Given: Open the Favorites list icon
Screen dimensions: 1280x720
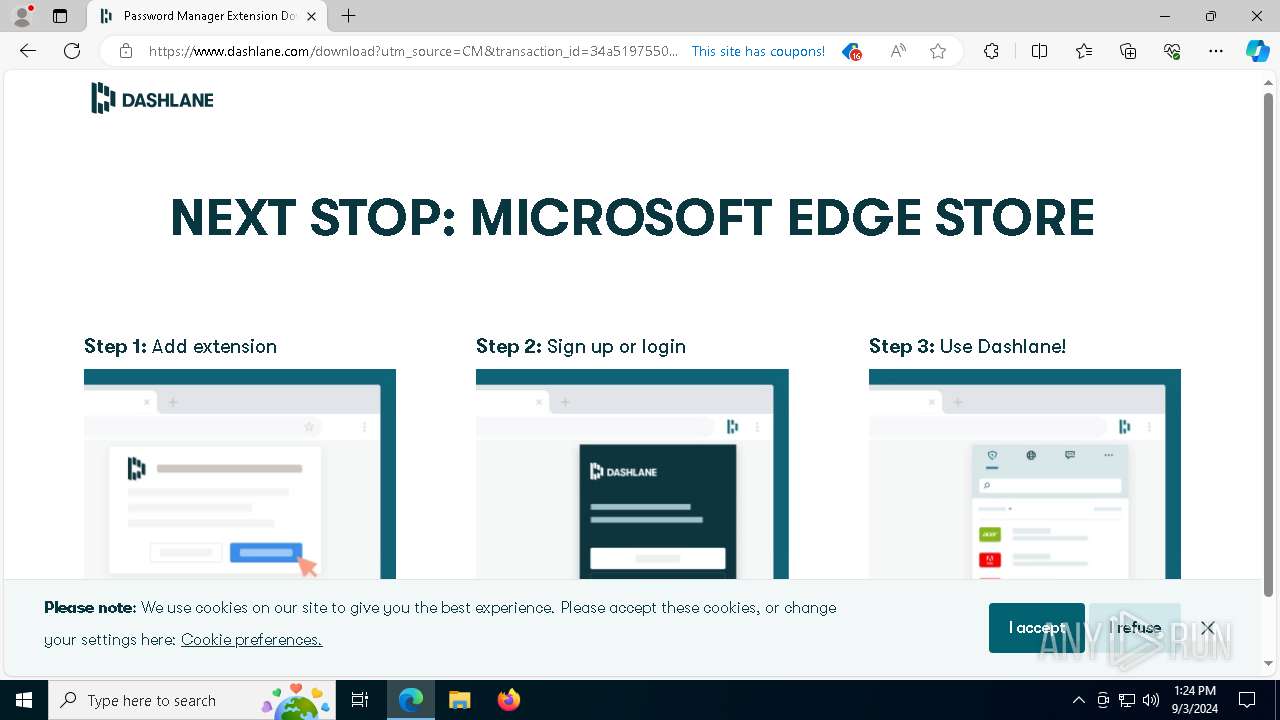Looking at the screenshot, I should coord(1084,51).
